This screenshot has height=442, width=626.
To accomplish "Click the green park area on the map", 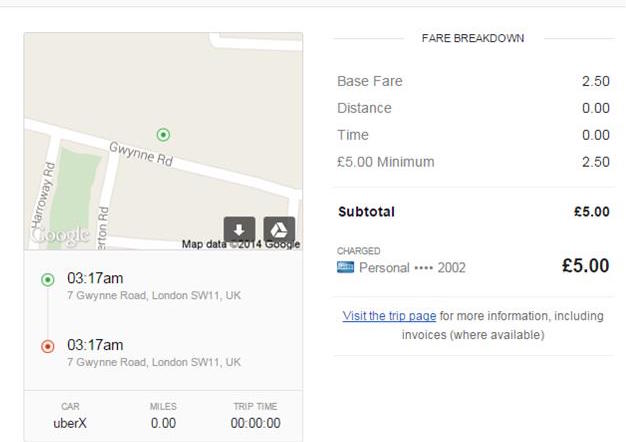I will click(x=74, y=193).
